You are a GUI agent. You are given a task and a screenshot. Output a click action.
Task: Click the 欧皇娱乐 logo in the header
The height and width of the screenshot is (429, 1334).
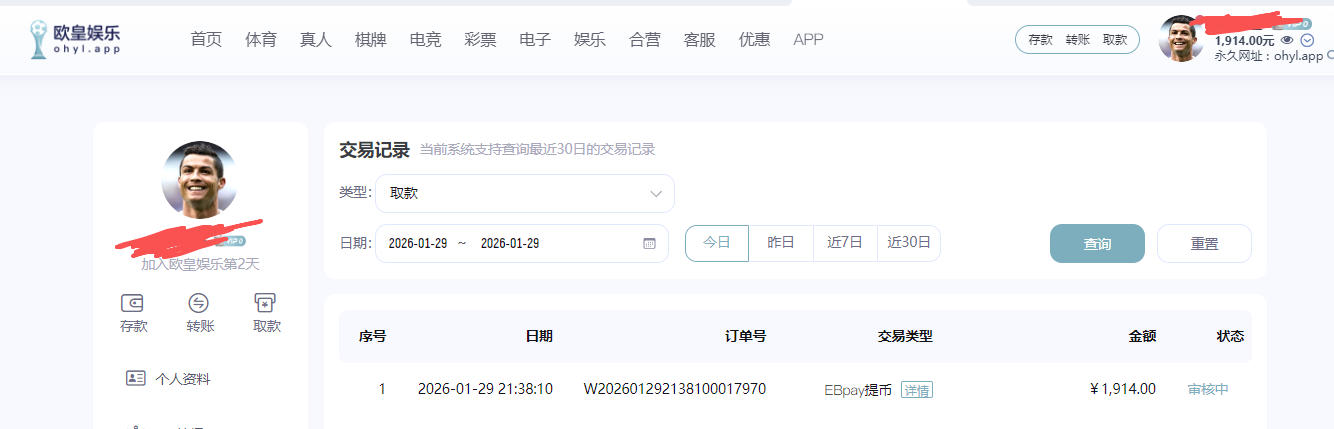[76, 39]
